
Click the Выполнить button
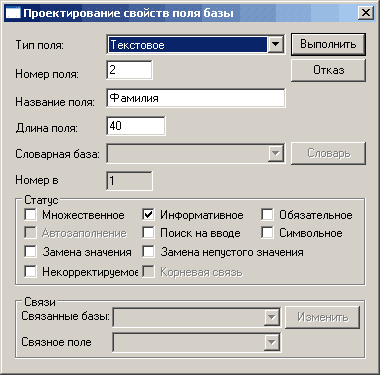[328, 44]
